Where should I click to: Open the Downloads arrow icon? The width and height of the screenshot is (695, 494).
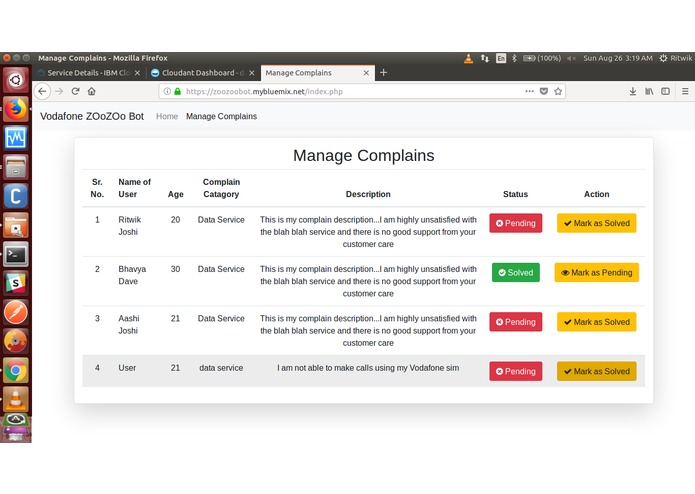[x=633, y=91]
